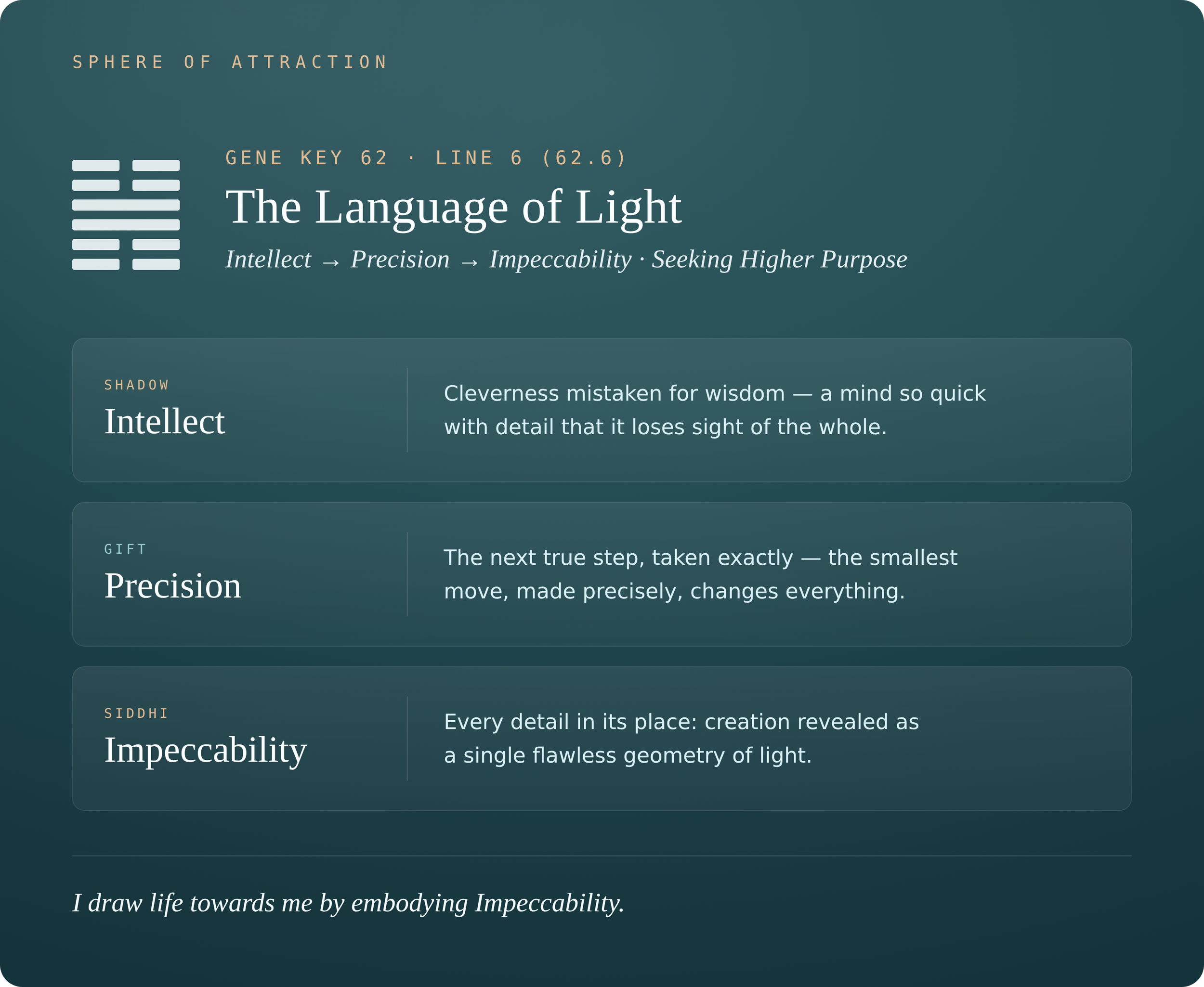Open the Shadow Intellect card
This screenshot has height=987, width=1204.
pyautogui.click(x=602, y=410)
